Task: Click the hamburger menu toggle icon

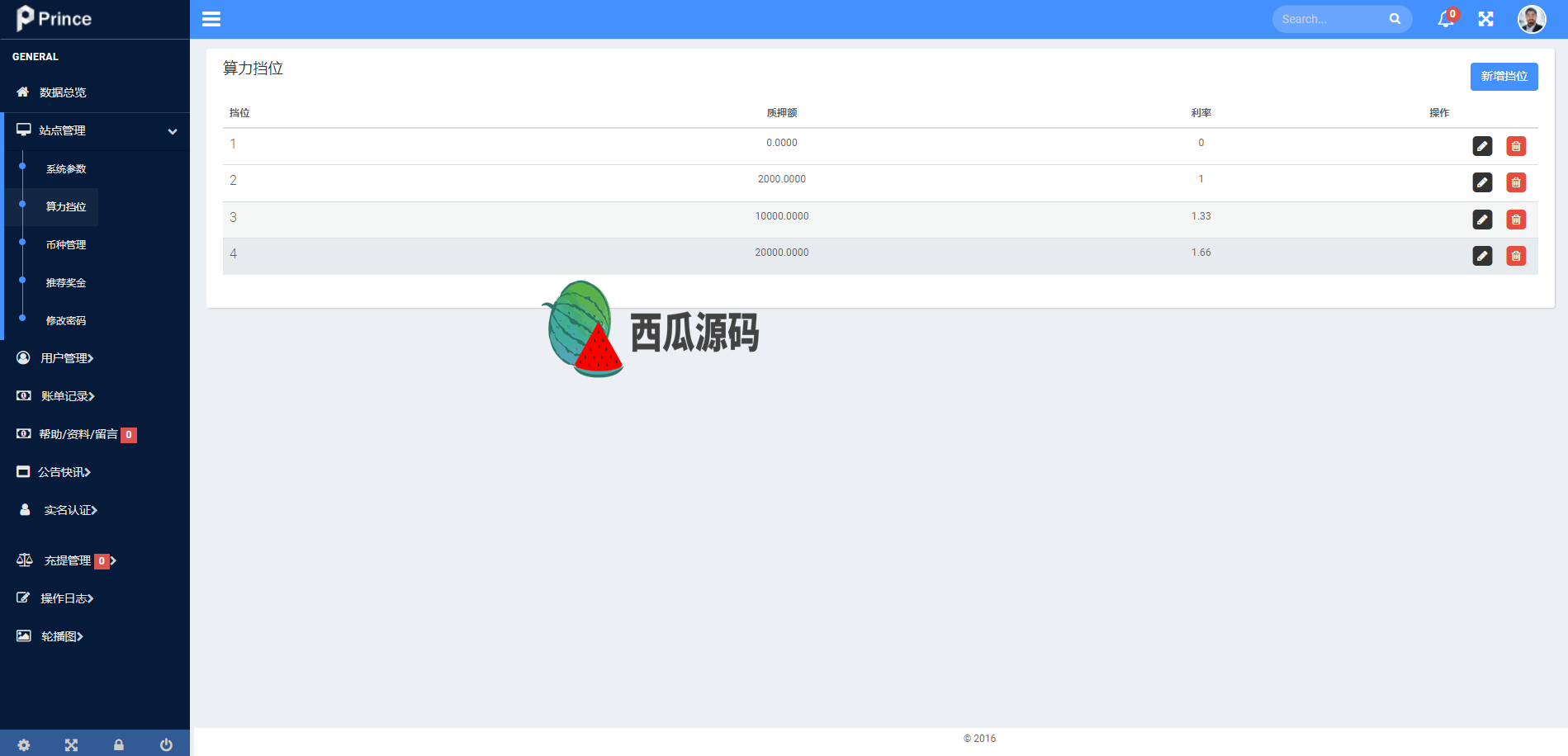Action: click(x=211, y=19)
